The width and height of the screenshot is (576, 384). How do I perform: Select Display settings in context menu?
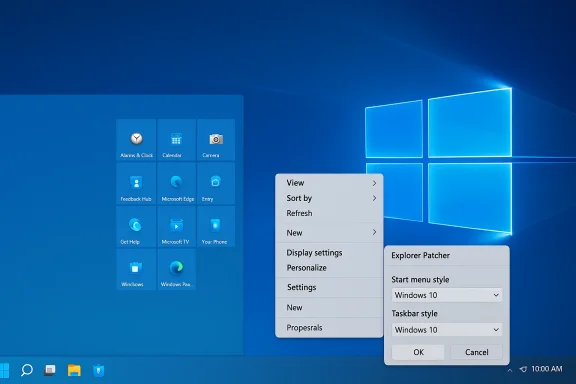click(329, 252)
